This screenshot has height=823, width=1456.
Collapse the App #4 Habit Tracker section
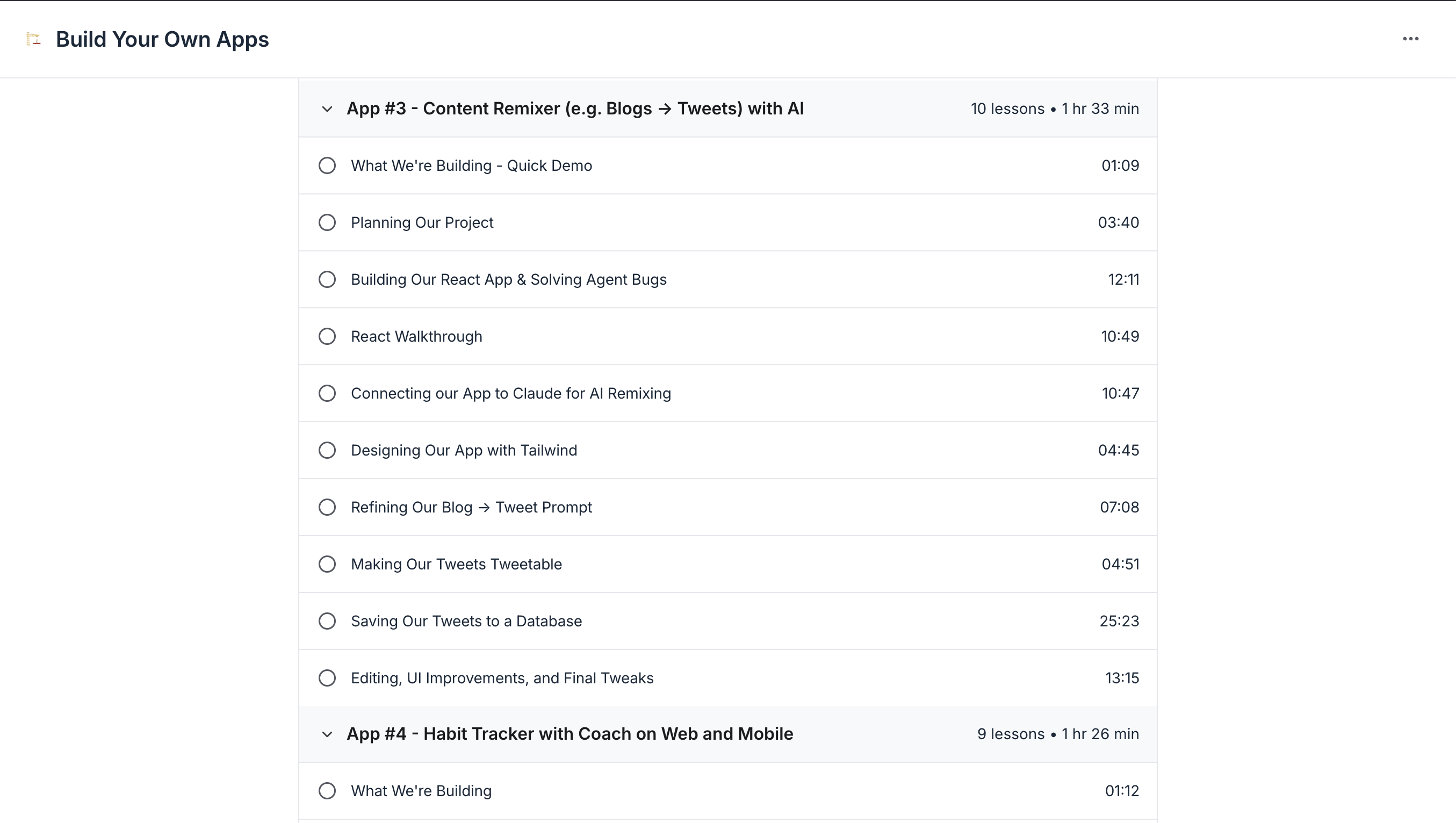point(327,734)
